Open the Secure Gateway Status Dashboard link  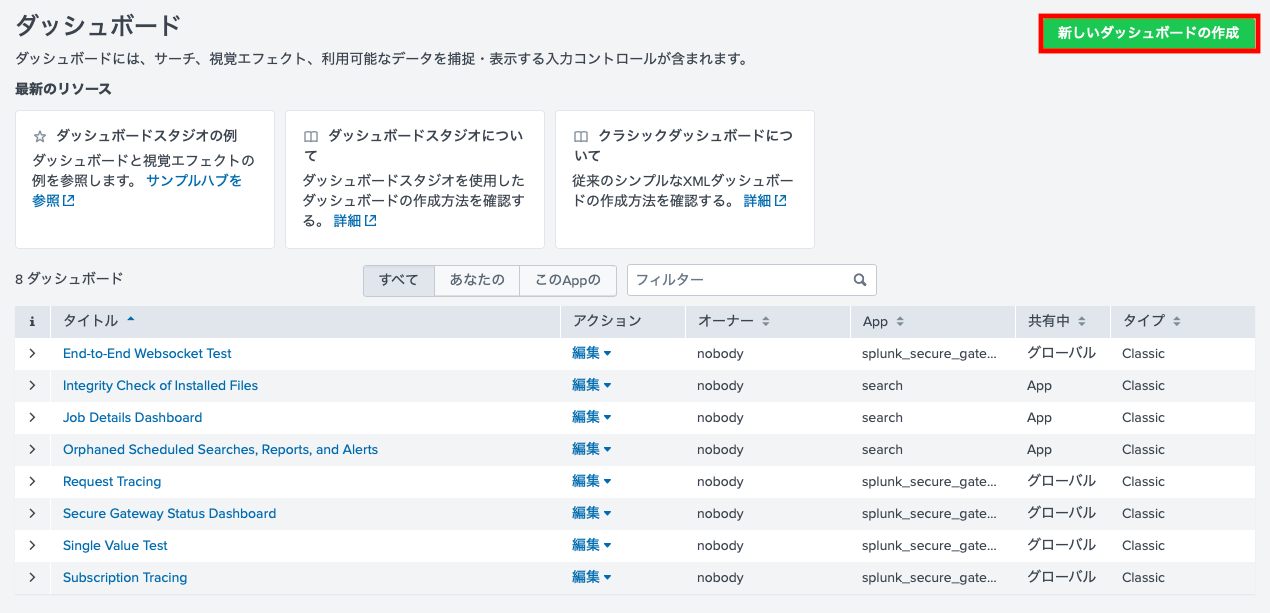pyautogui.click(x=168, y=513)
